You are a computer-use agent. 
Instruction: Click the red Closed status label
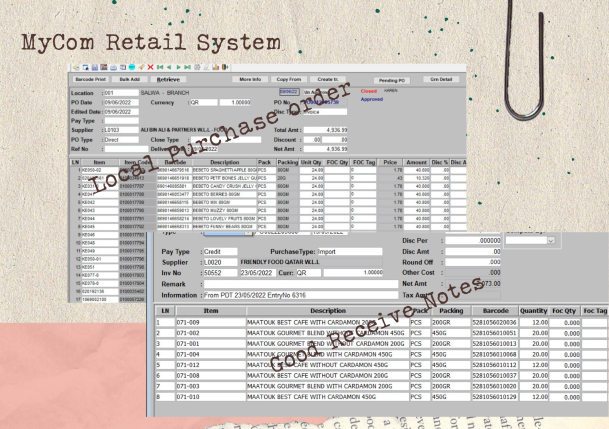click(x=369, y=91)
